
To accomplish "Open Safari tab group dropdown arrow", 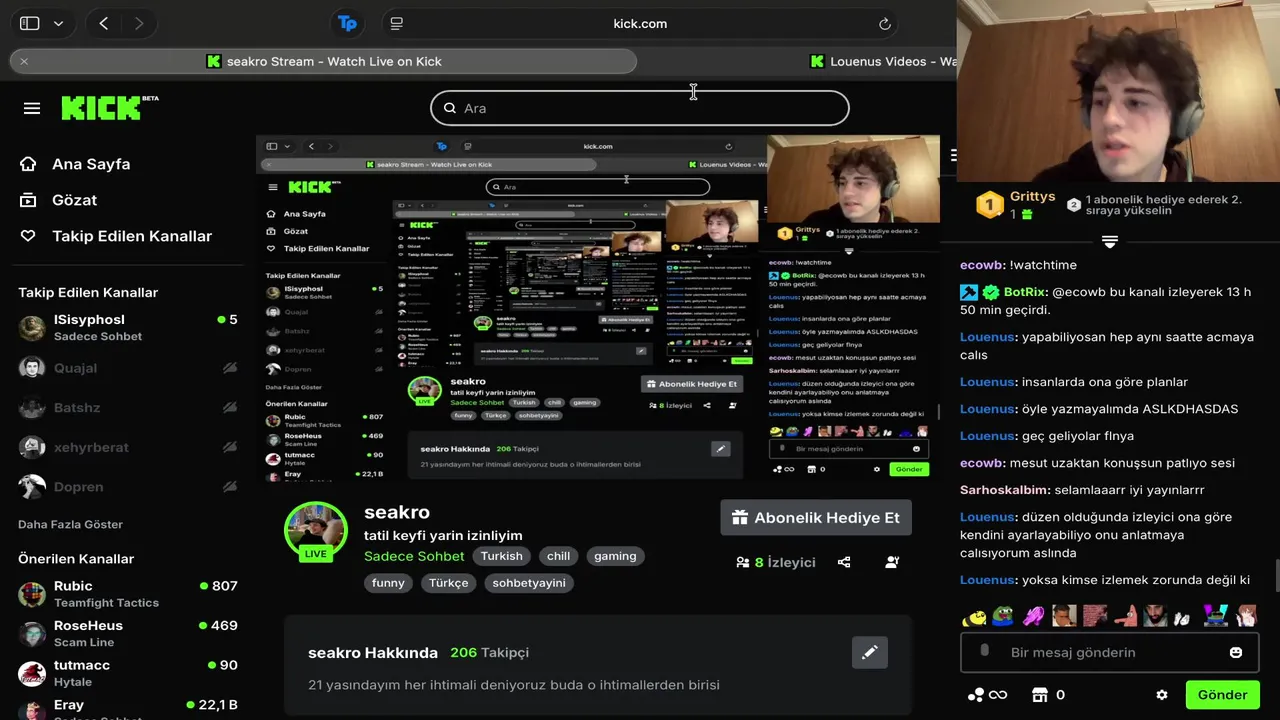I will 58,23.
